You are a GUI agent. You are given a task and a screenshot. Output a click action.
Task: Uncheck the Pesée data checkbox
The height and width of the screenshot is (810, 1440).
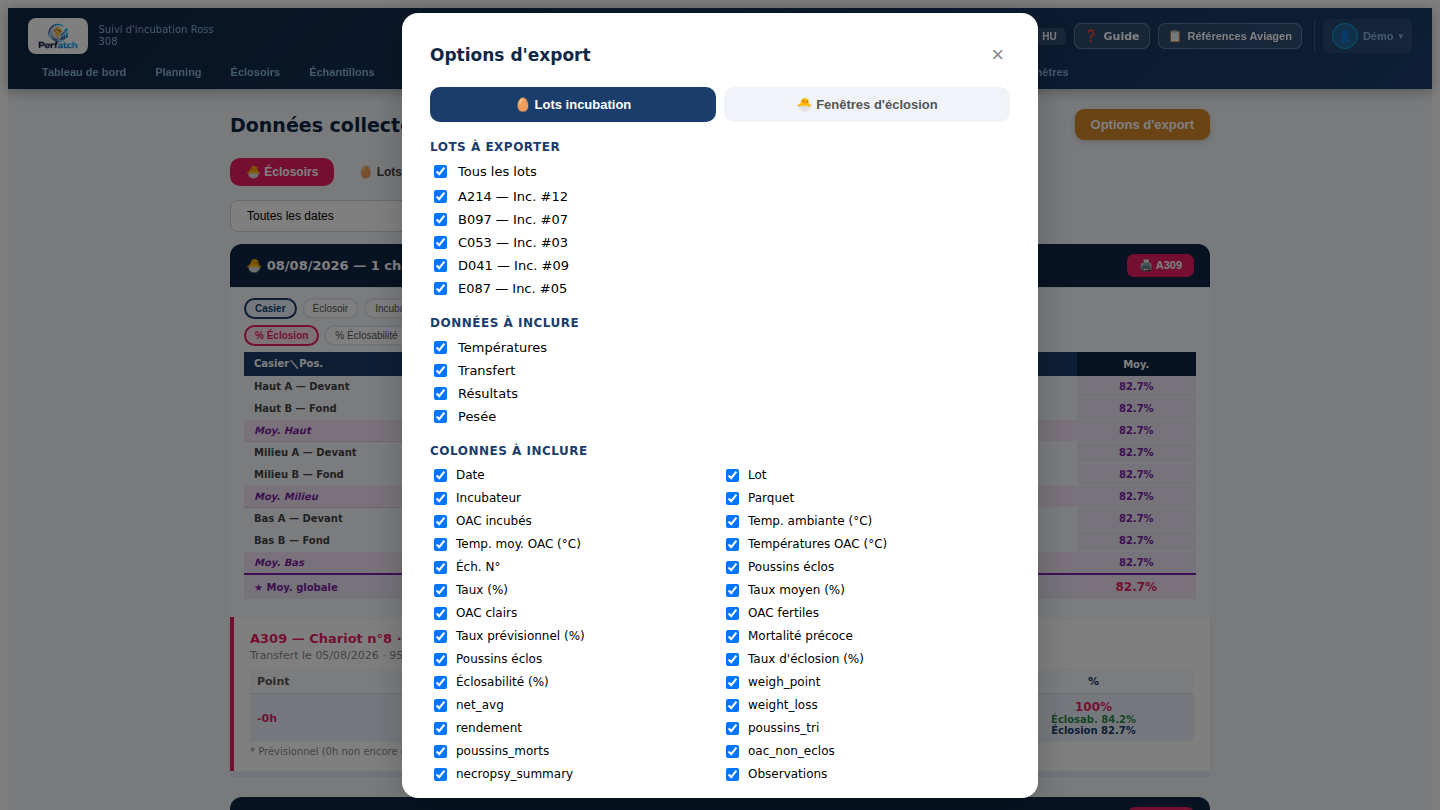click(x=440, y=417)
